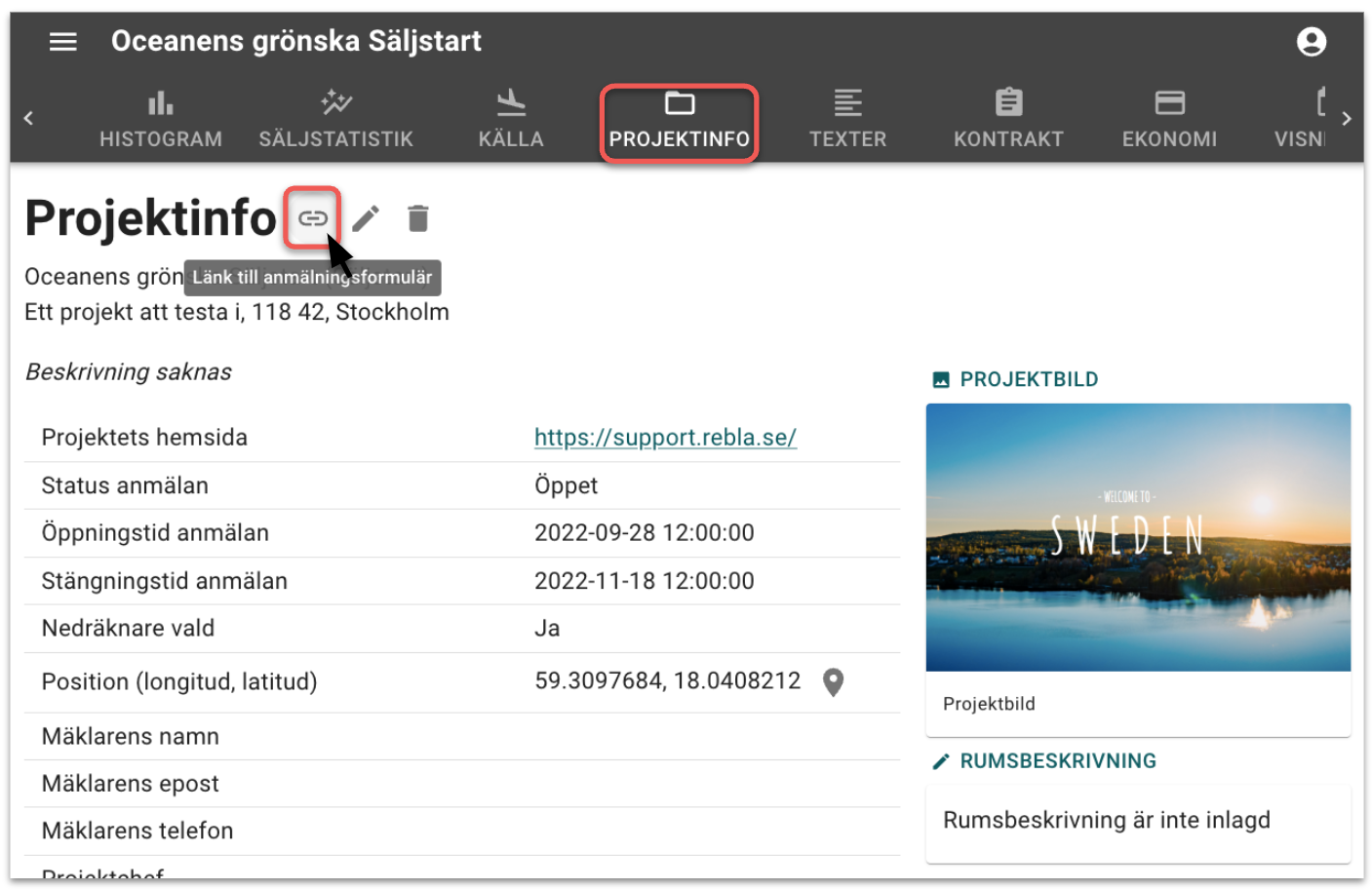
Task: Open the user account profile icon
Action: [1312, 41]
